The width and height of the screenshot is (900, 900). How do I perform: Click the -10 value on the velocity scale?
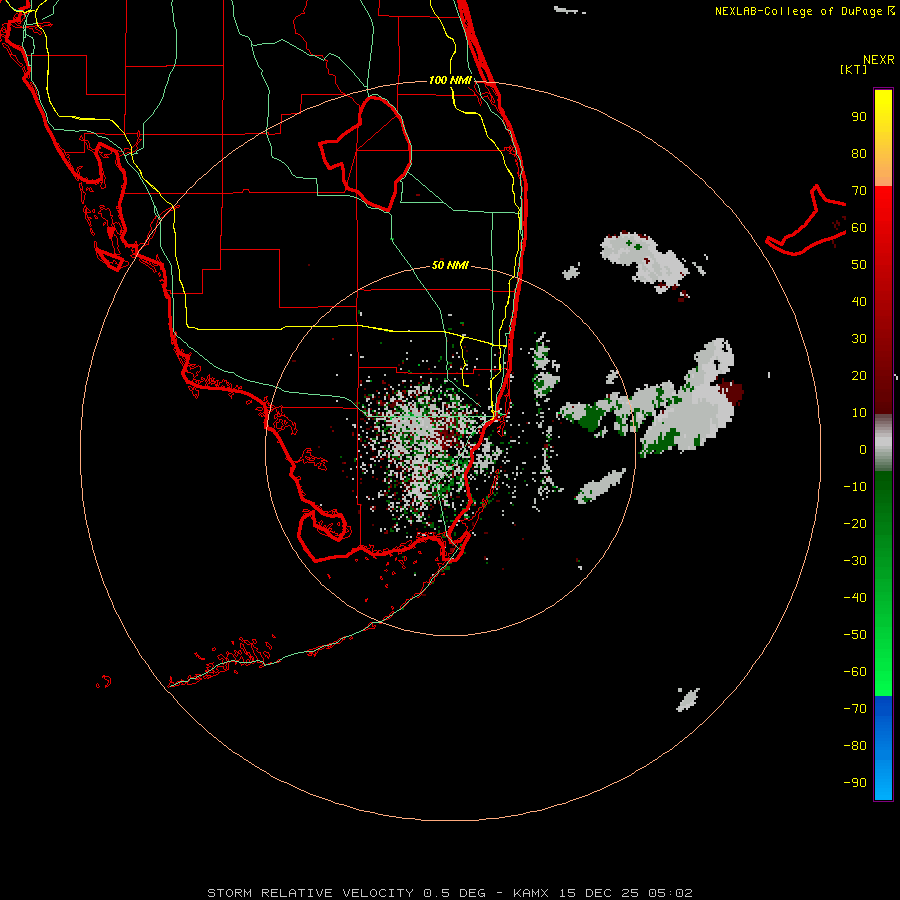click(x=855, y=487)
